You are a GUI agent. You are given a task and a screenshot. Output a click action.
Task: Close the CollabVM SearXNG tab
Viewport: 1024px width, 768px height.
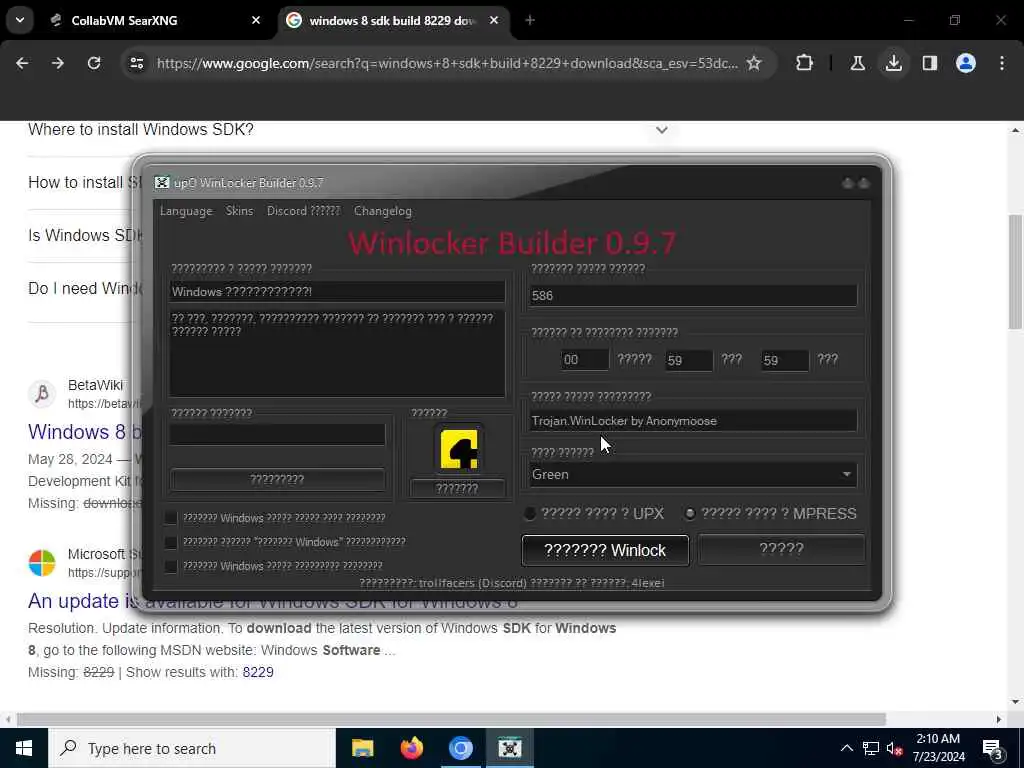[256, 20]
